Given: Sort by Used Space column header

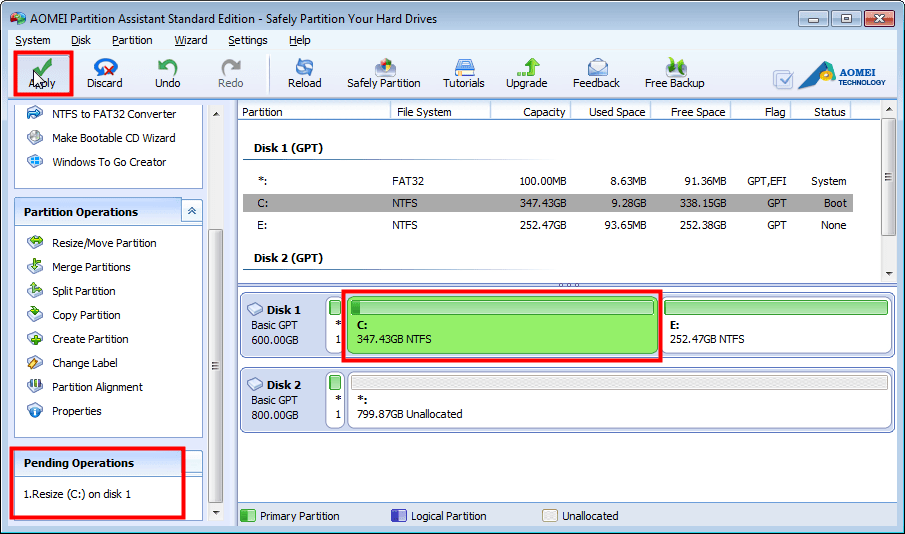Looking at the screenshot, I should click(x=611, y=112).
